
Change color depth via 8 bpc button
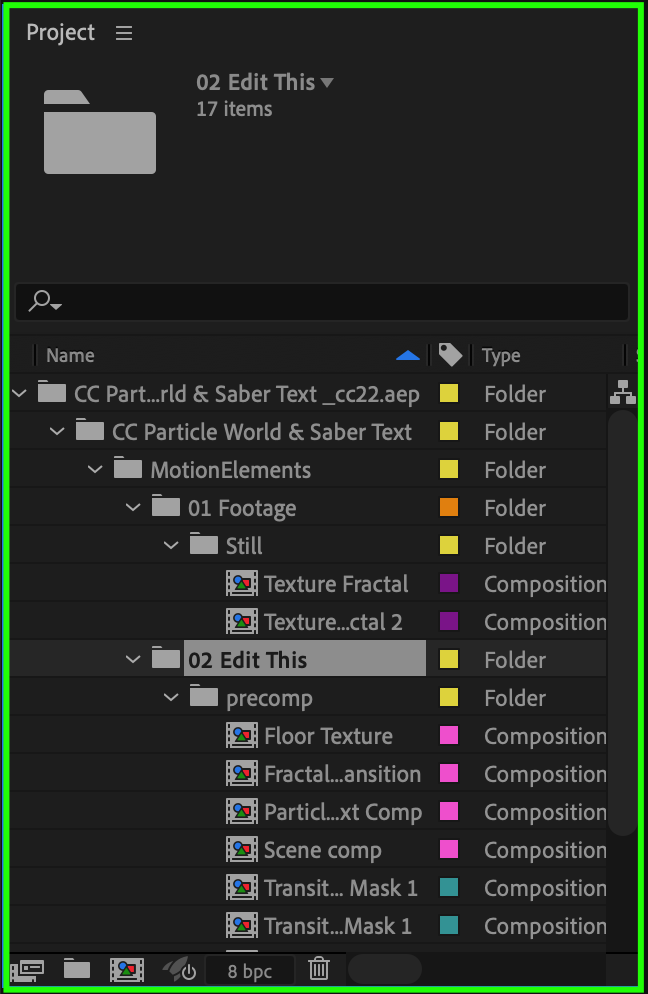pyautogui.click(x=250, y=971)
